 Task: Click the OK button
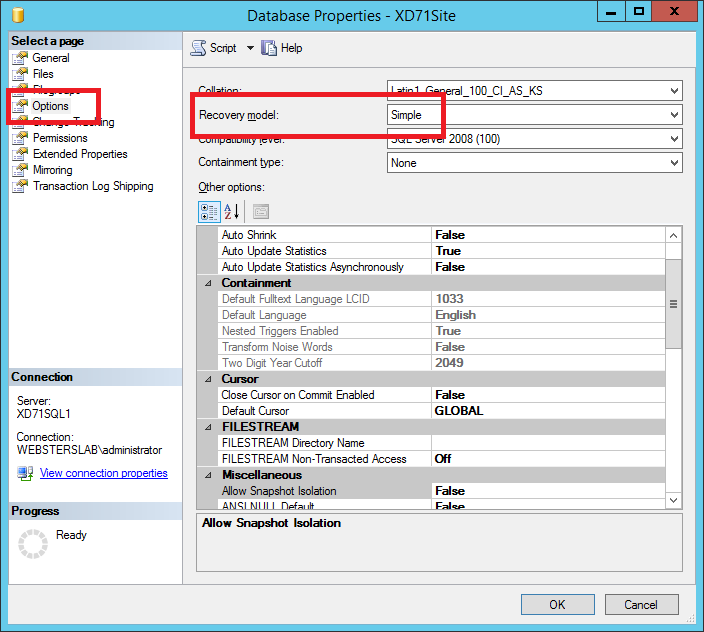click(557, 604)
